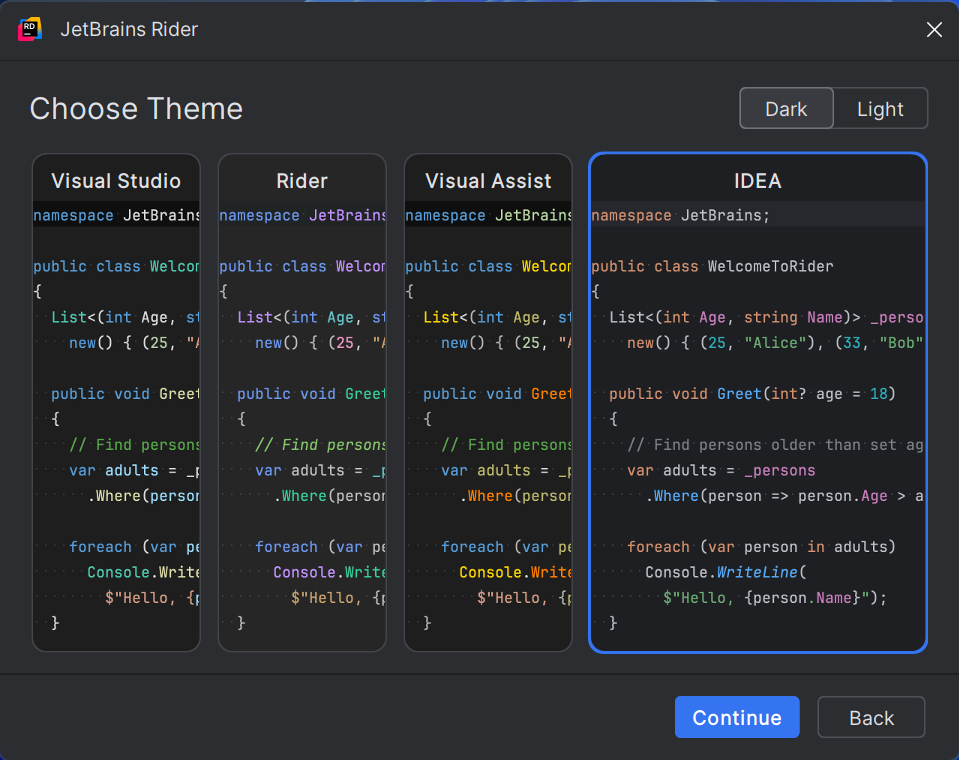Click the Choose Theme heading
Screen dimensions: 959x760
point(136,109)
